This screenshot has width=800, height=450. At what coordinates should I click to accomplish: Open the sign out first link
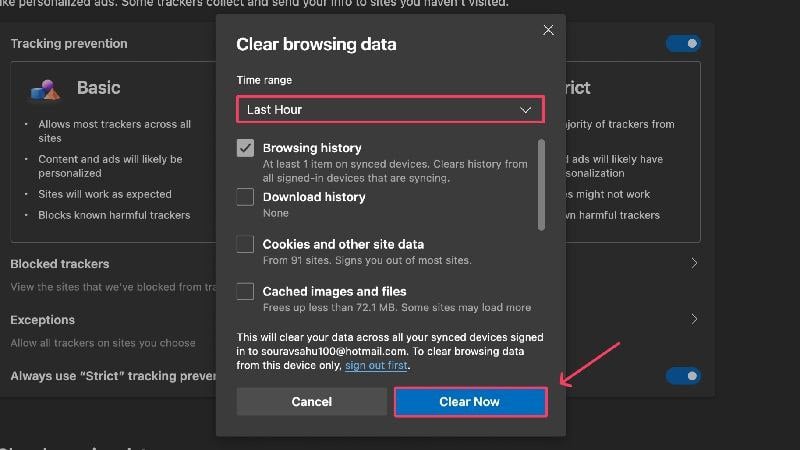click(x=376, y=365)
